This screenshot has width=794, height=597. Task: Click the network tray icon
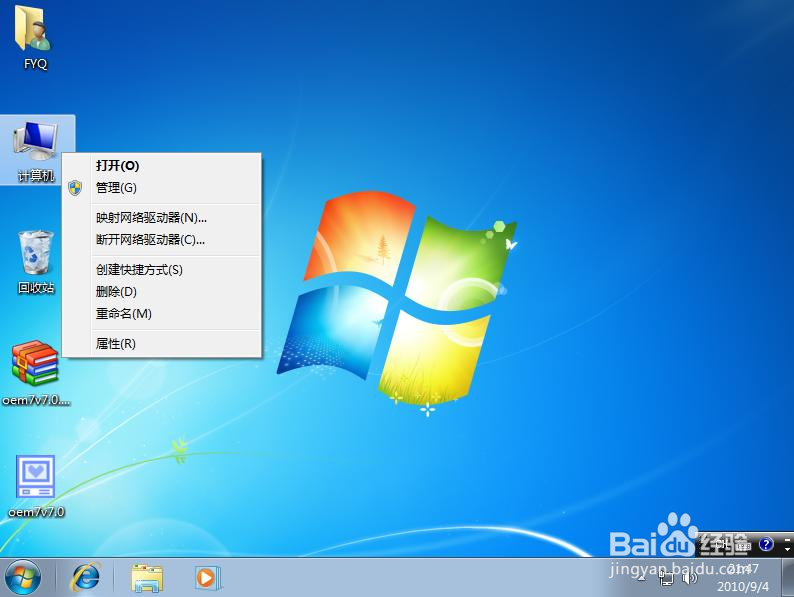coord(666,578)
